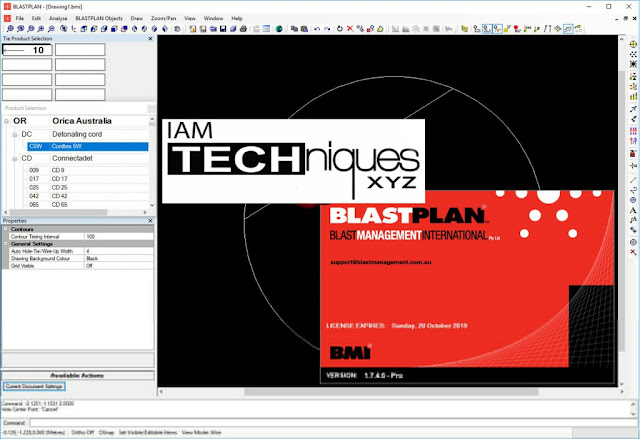This screenshot has width=640, height=439.
Task: Click the yellow triangle toolbar icon
Action: pyautogui.click(x=380, y=29)
